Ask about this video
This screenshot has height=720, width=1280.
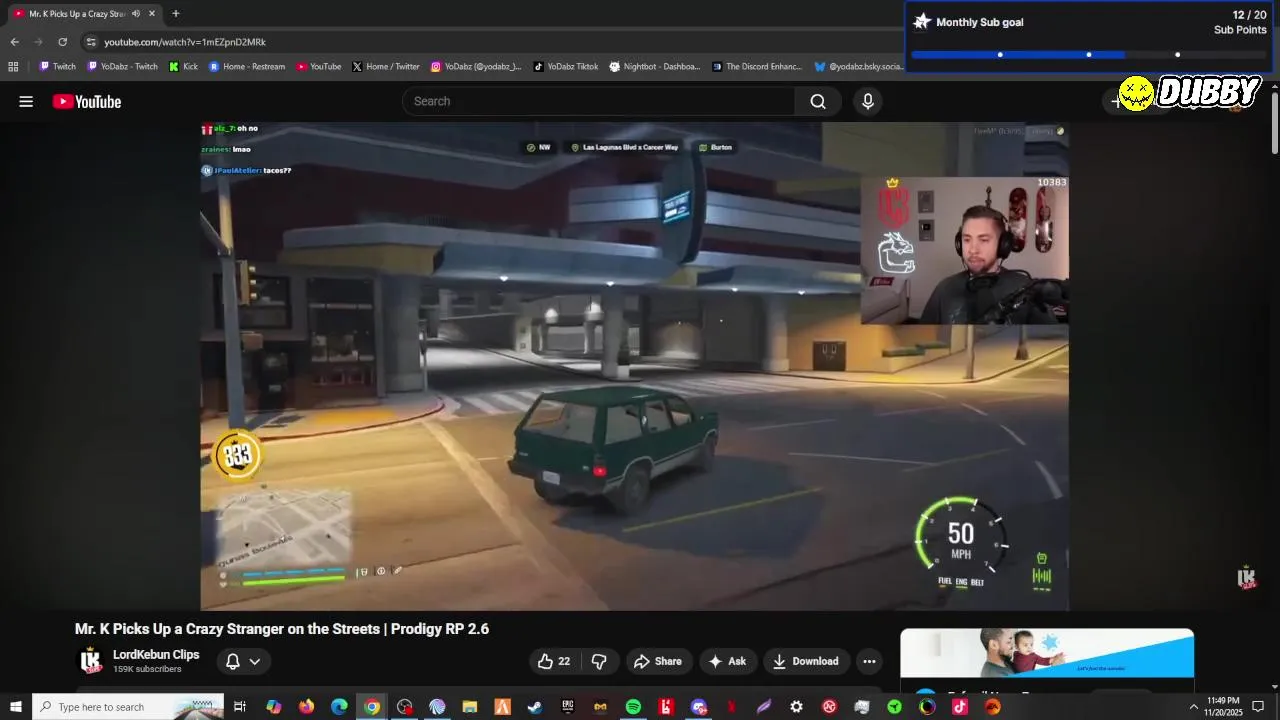tap(727, 661)
